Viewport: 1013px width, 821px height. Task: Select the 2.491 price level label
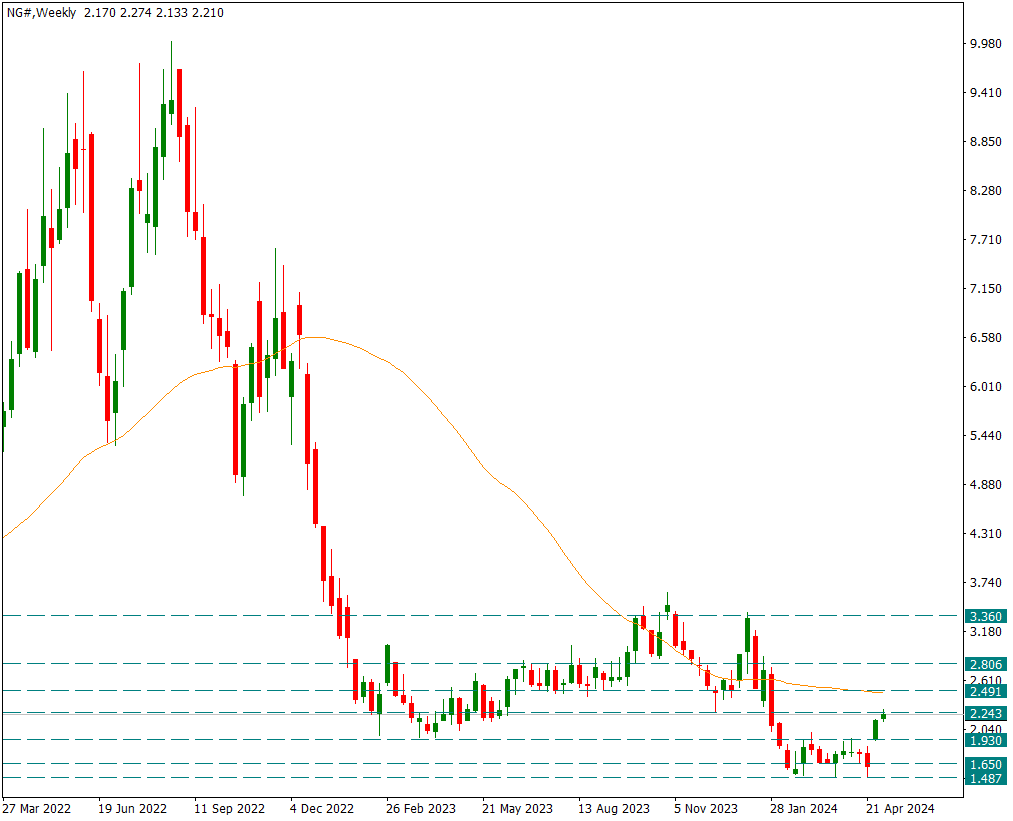click(985, 691)
